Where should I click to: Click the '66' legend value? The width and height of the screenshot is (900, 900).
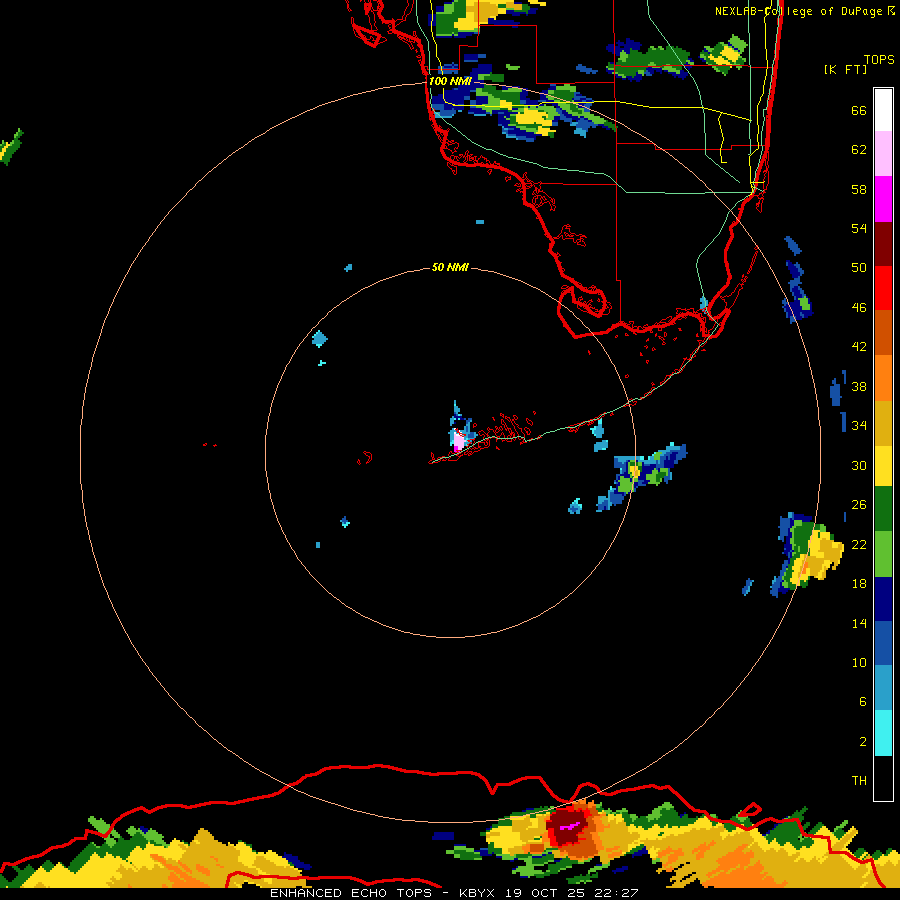(x=859, y=110)
